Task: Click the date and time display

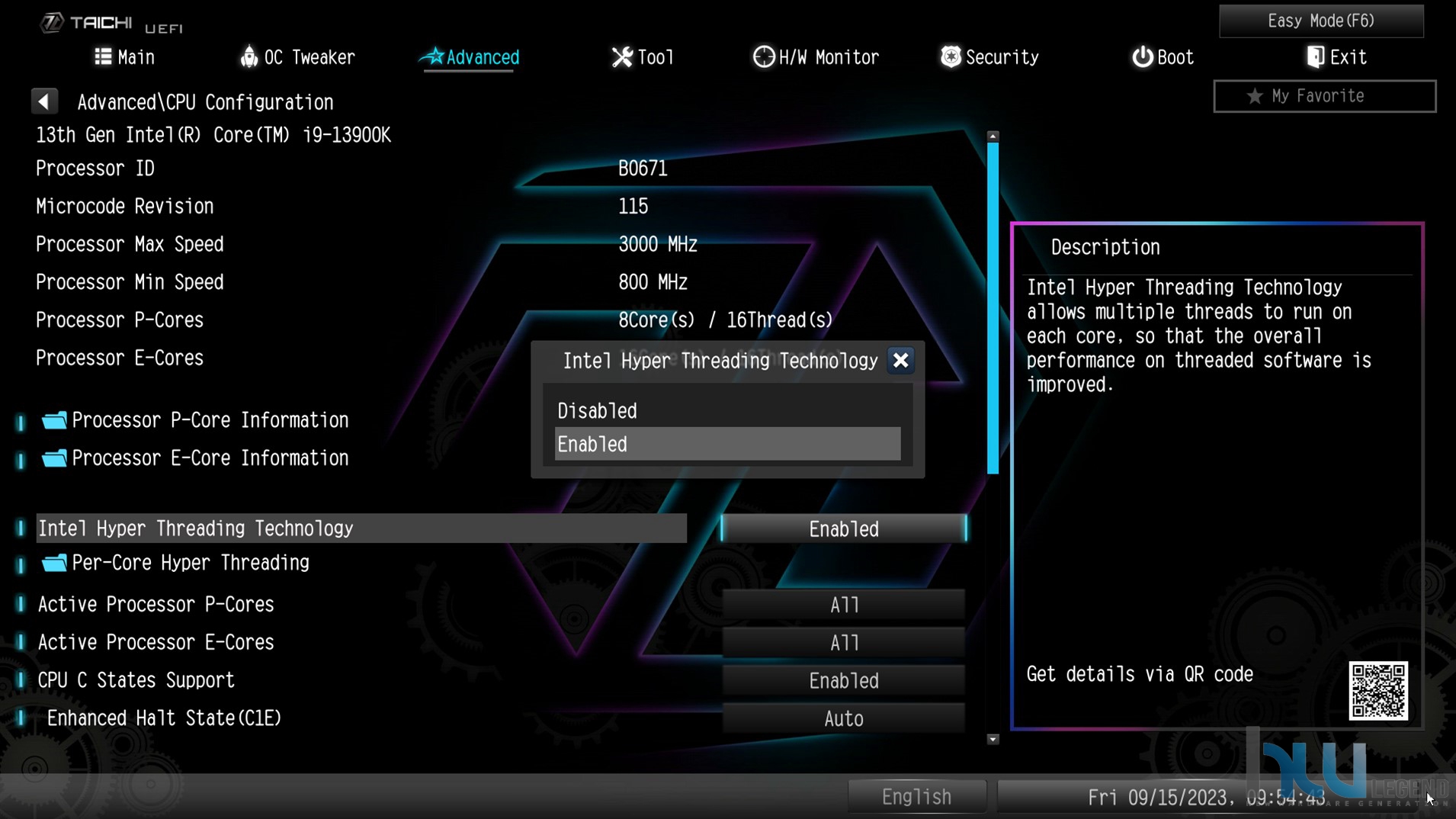Action: coord(1206,798)
